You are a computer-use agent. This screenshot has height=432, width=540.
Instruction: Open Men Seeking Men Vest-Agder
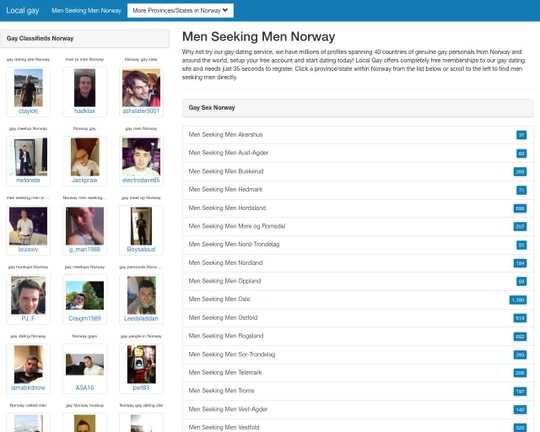(358, 409)
